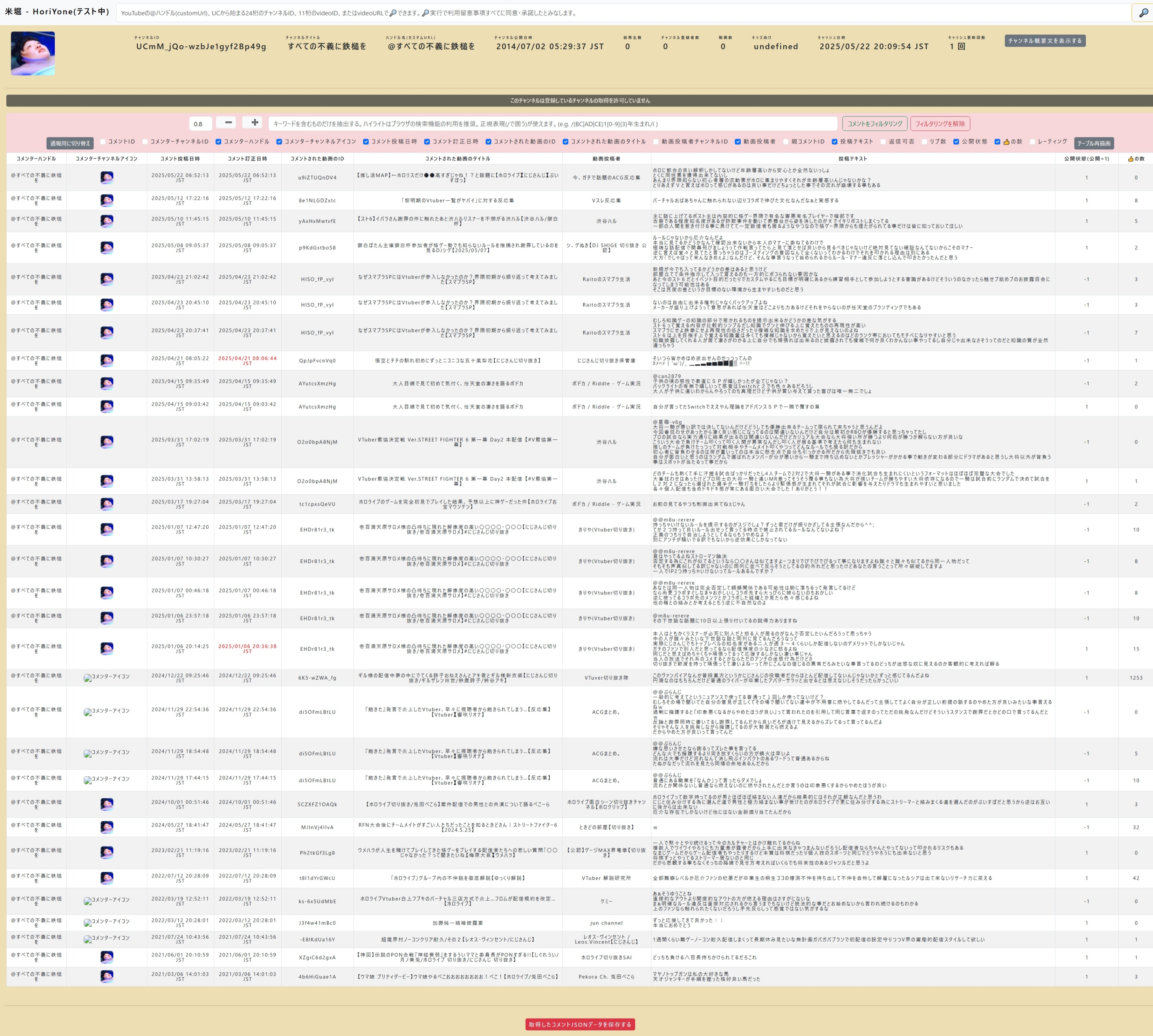
Task: Enable the コメントID column checkbox
Action: (103, 142)
